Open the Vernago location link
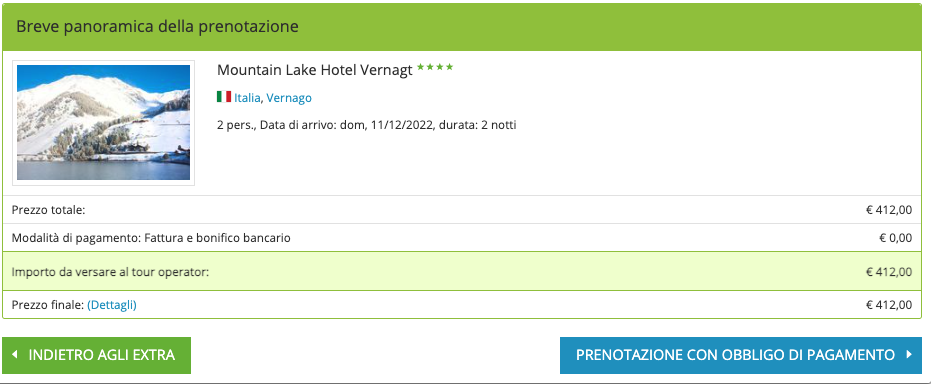931x384 pixels. point(289,98)
